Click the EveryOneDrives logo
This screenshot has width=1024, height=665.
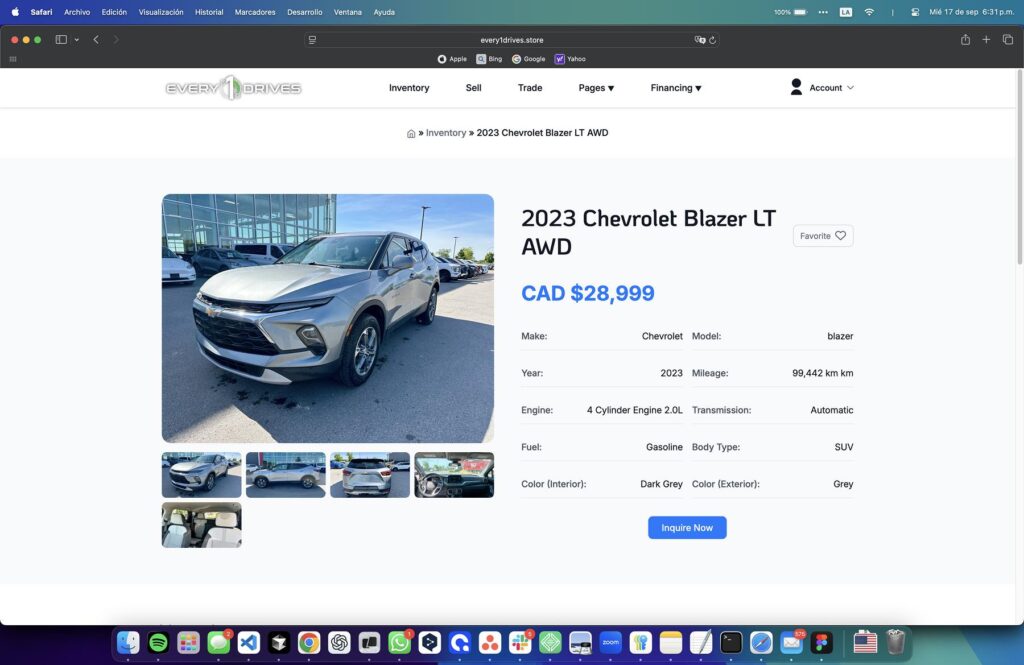pos(233,88)
